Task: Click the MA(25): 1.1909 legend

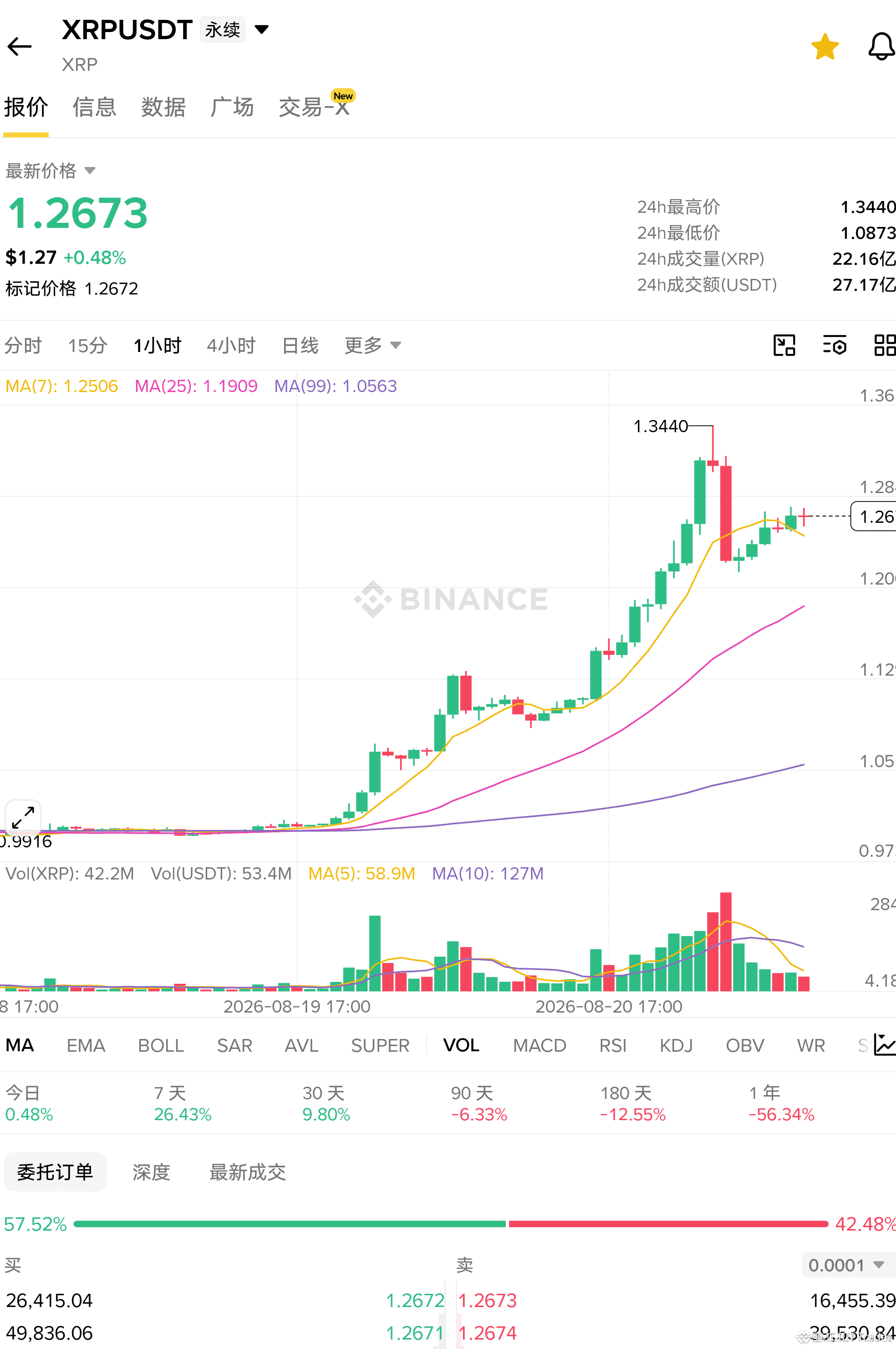Action: tap(196, 386)
